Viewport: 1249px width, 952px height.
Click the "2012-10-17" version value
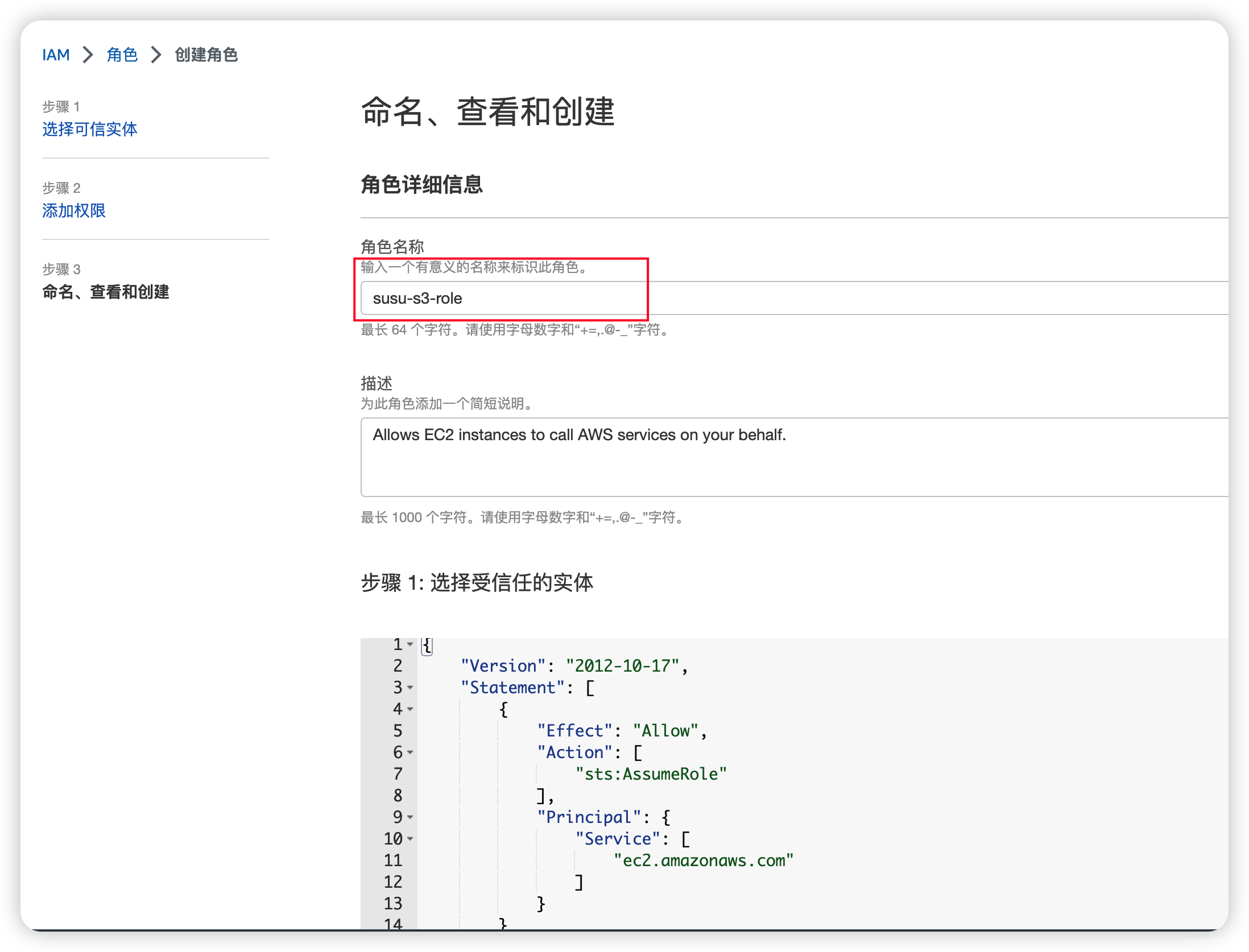(x=623, y=666)
